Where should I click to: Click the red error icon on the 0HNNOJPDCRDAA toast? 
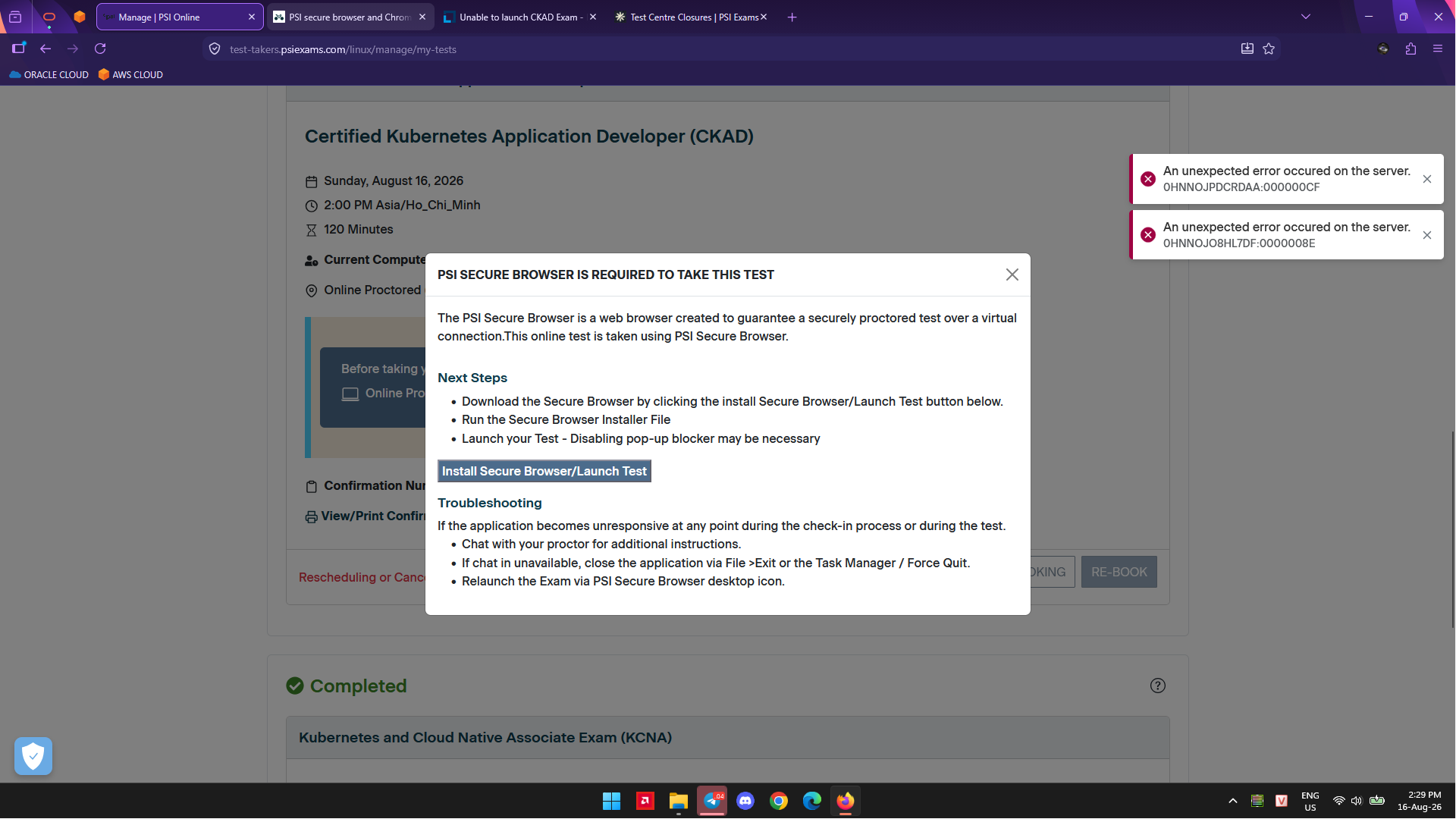point(1148,179)
